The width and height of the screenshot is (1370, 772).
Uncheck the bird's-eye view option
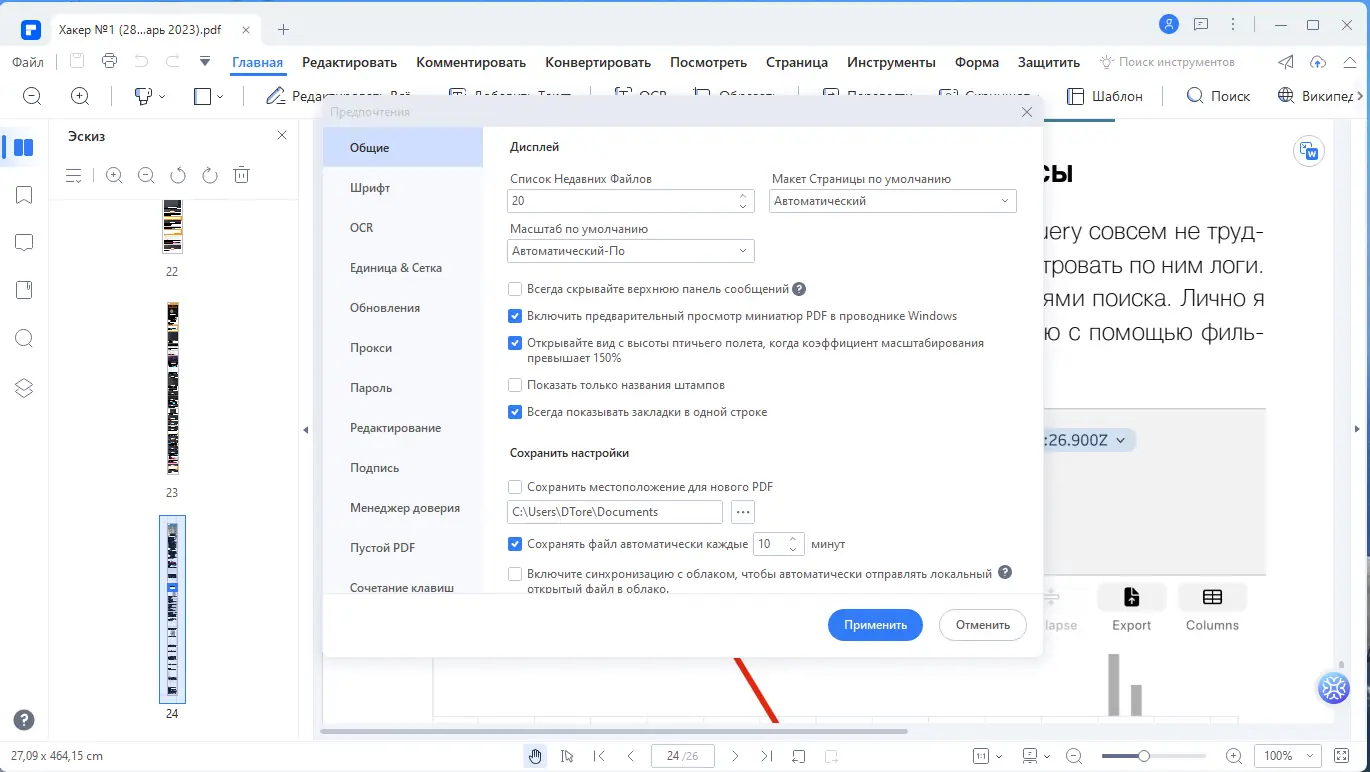coord(515,343)
